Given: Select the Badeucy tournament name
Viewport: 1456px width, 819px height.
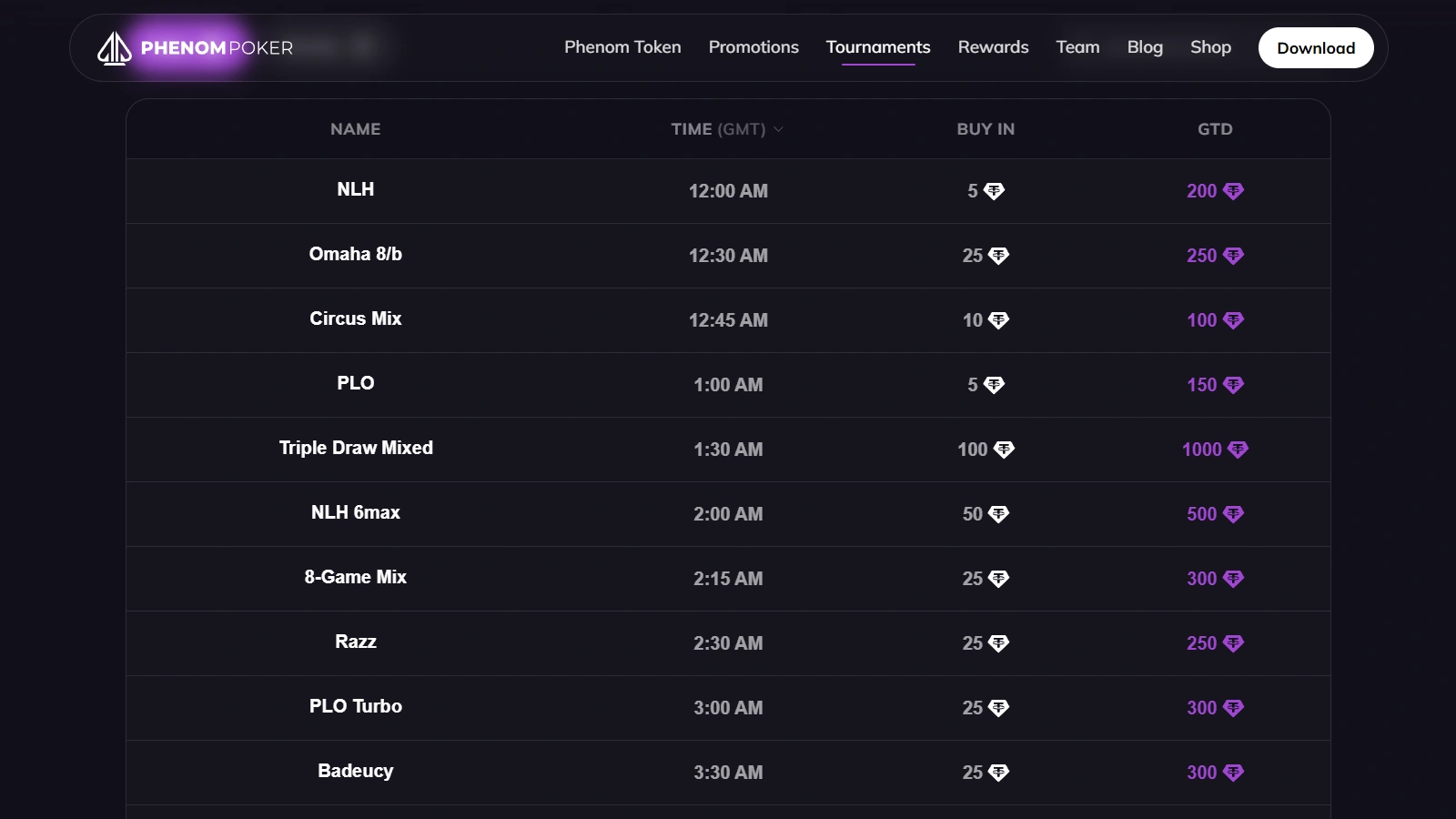Looking at the screenshot, I should coord(356,771).
